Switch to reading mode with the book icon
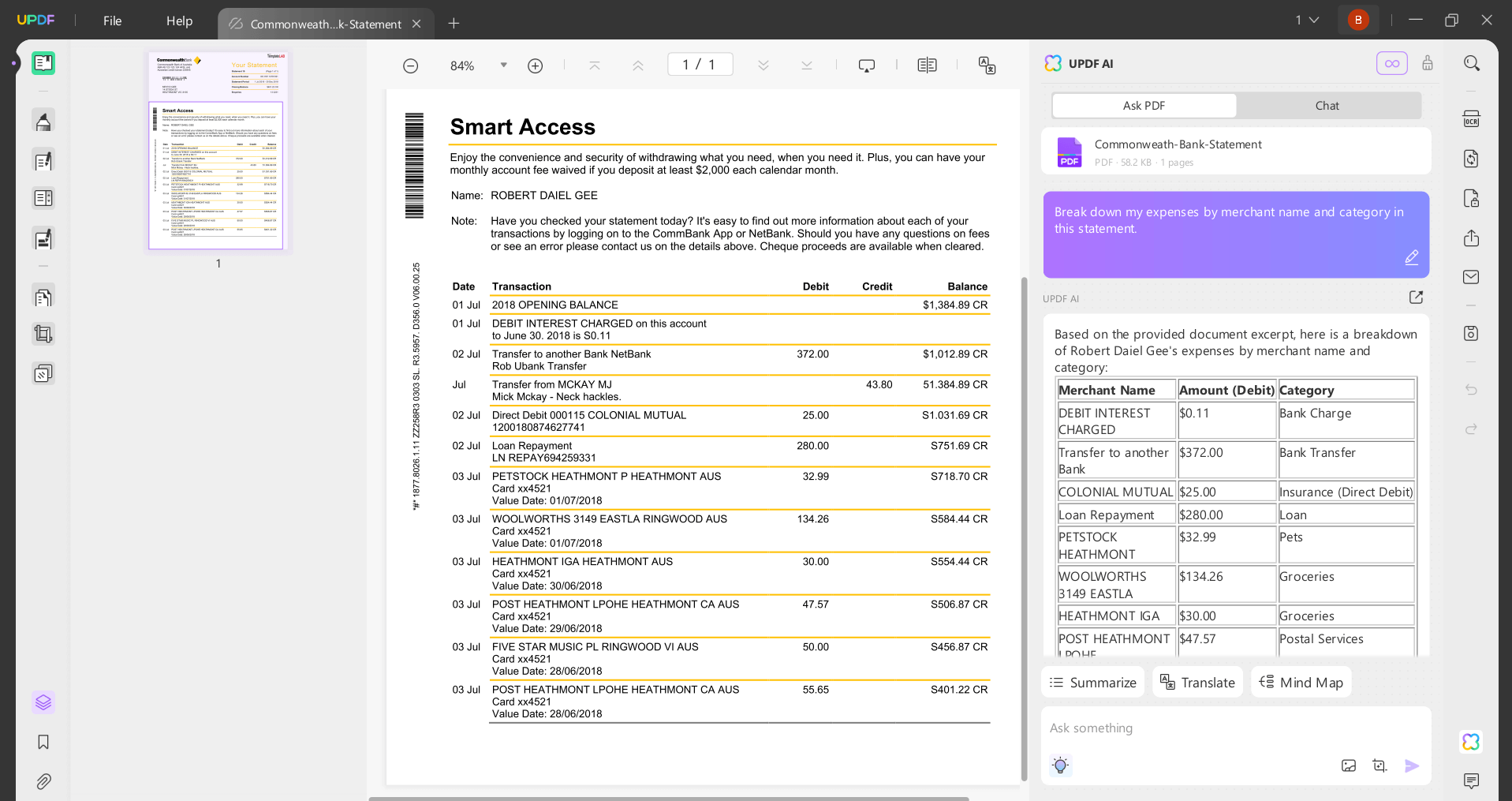Image resolution: width=1512 pixels, height=801 pixels. point(928,65)
